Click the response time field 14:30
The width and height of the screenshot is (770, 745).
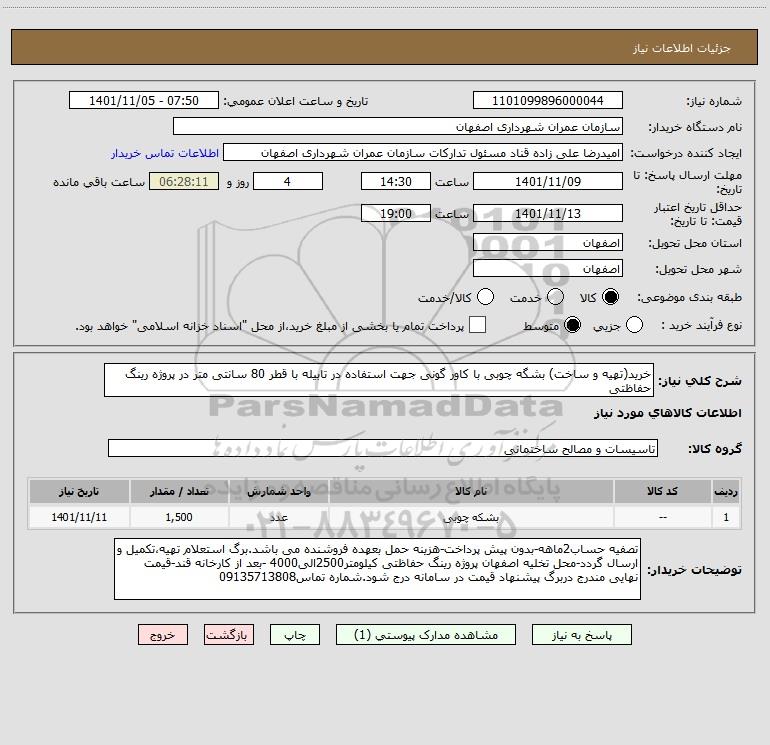tap(396, 181)
